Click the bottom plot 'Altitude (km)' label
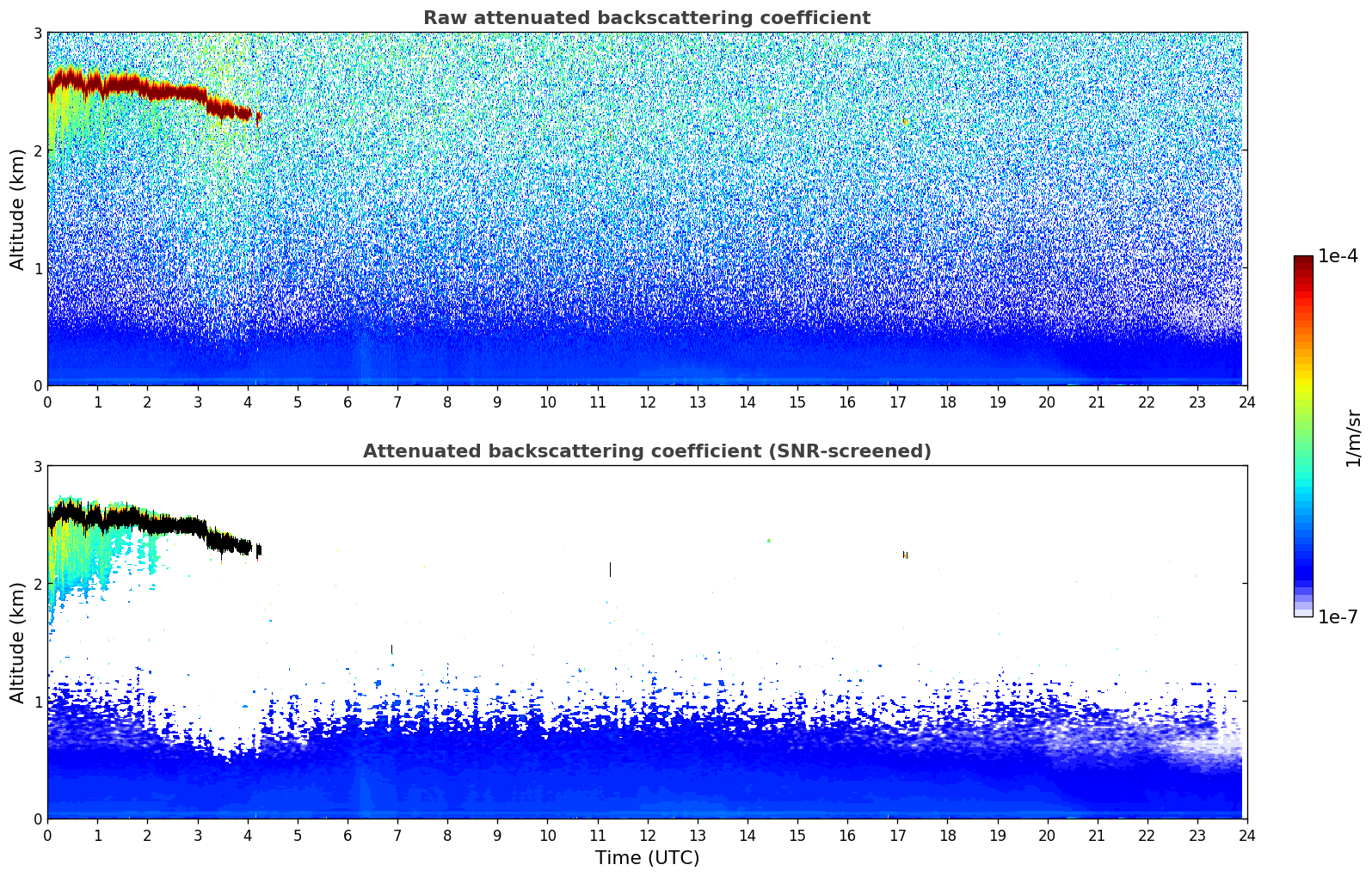Viewport: 1372px width, 877px height. 18,642
